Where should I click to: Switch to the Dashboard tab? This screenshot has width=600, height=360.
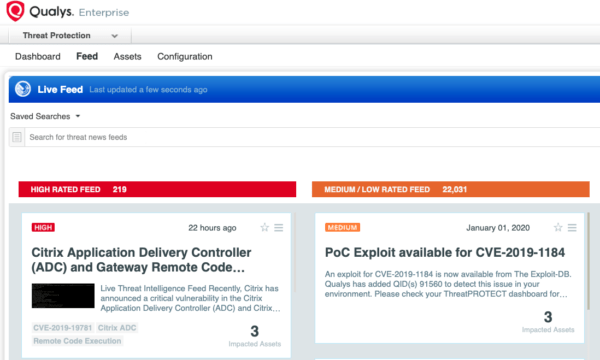[38, 57]
